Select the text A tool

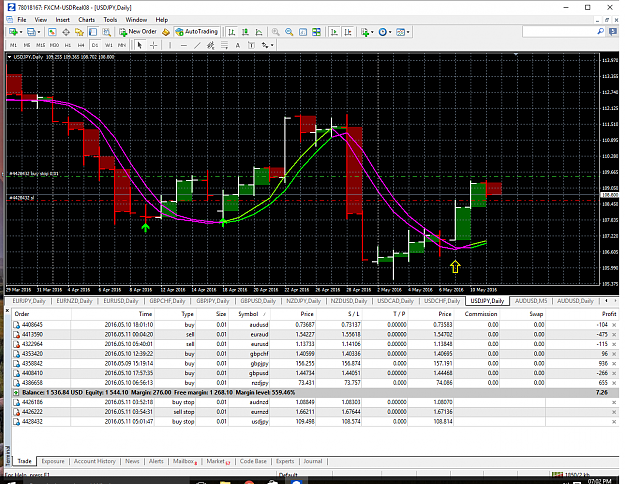238,45
